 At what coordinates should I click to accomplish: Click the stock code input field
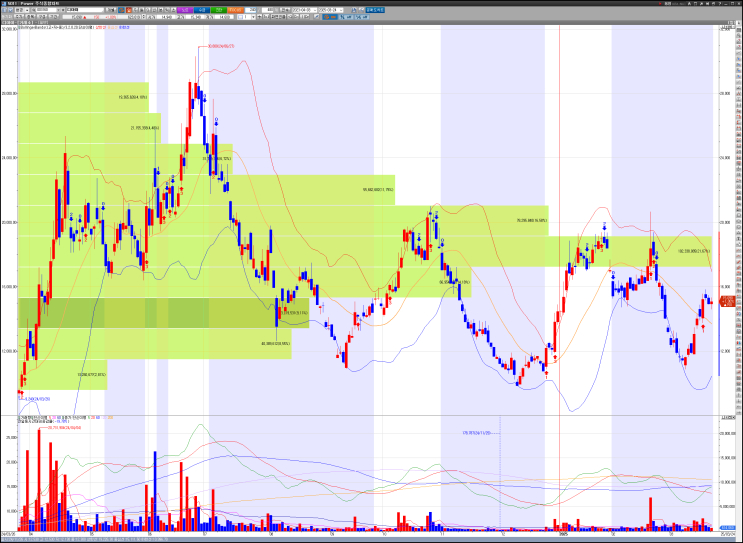[x=46, y=10]
